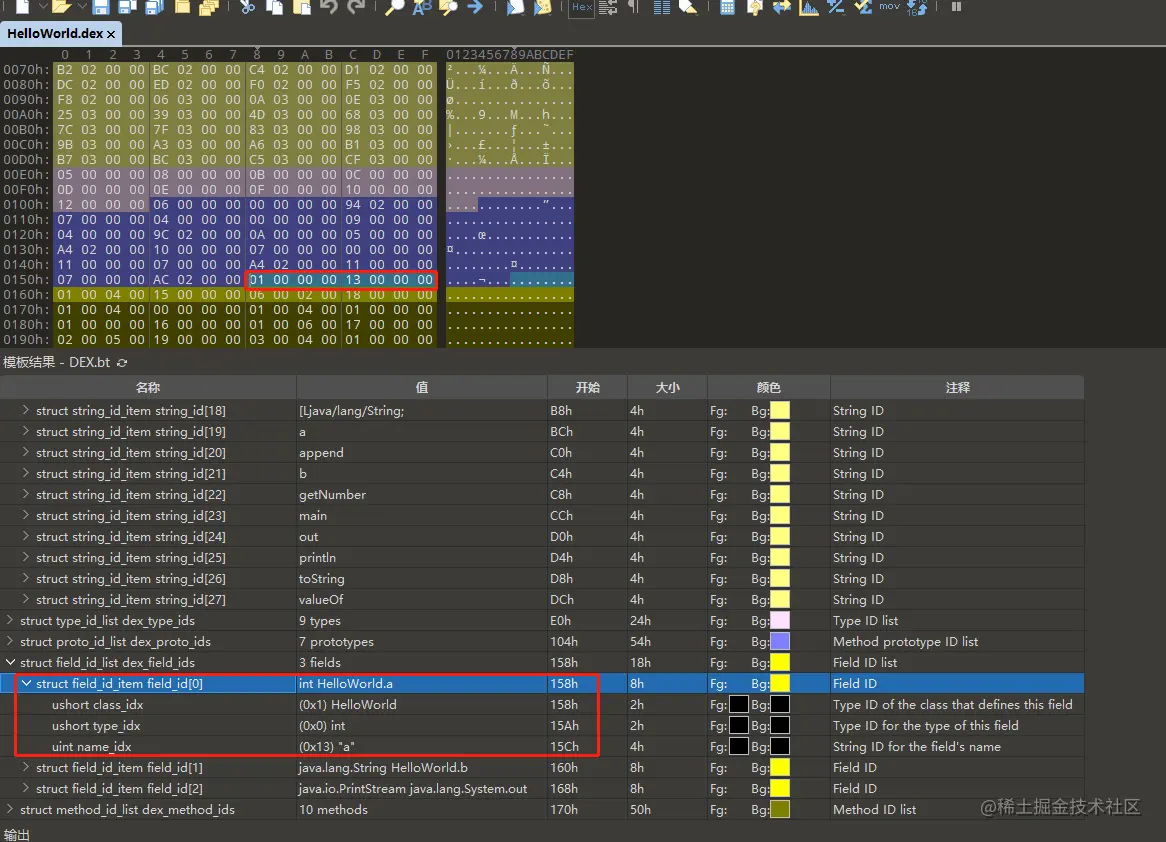The height and width of the screenshot is (842, 1166).
Task: Click the mov disassembler icon
Action: click(x=889, y=6)
